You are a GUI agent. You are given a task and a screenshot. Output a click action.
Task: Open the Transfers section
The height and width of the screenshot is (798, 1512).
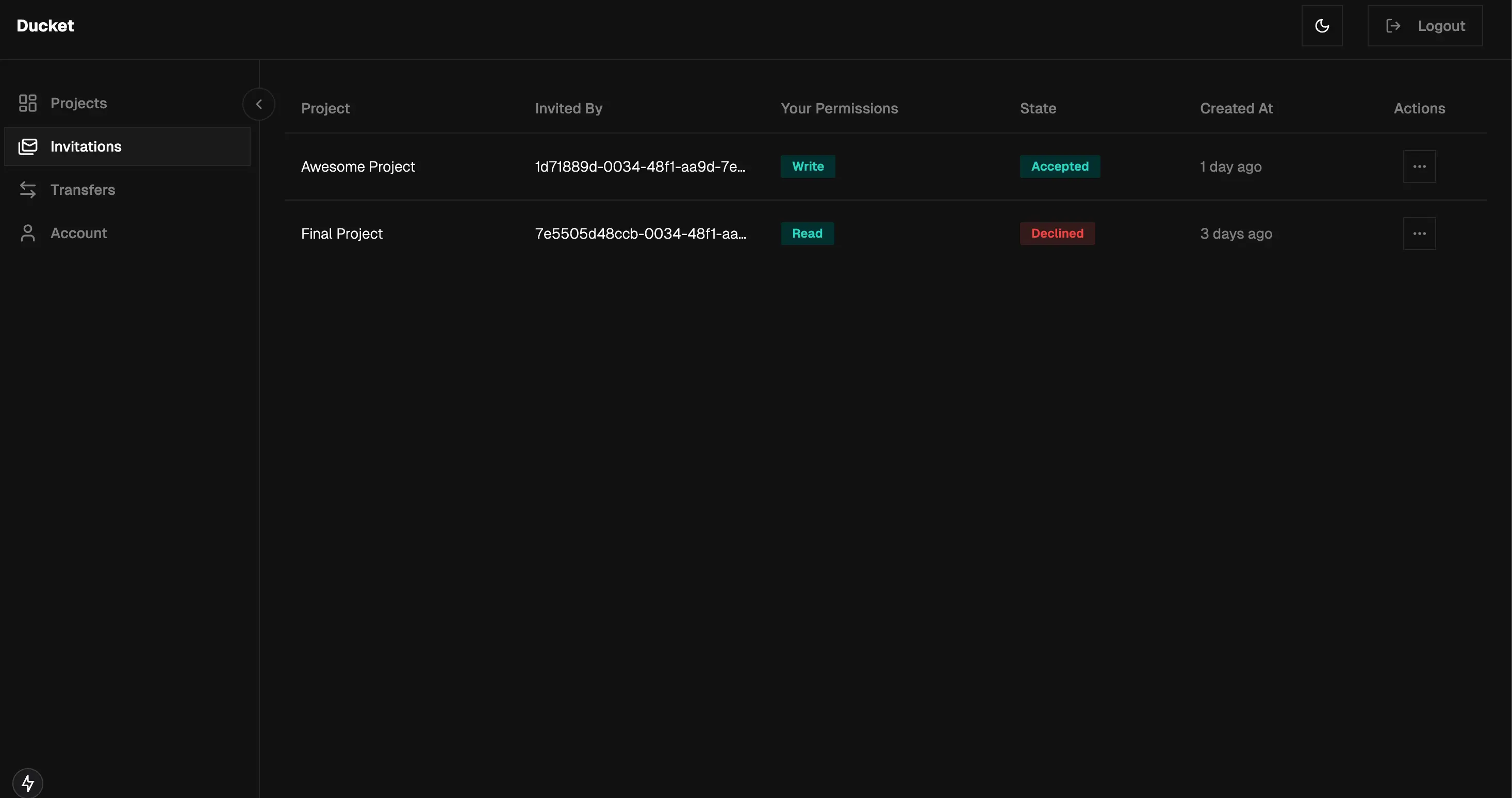coord(83,190)
